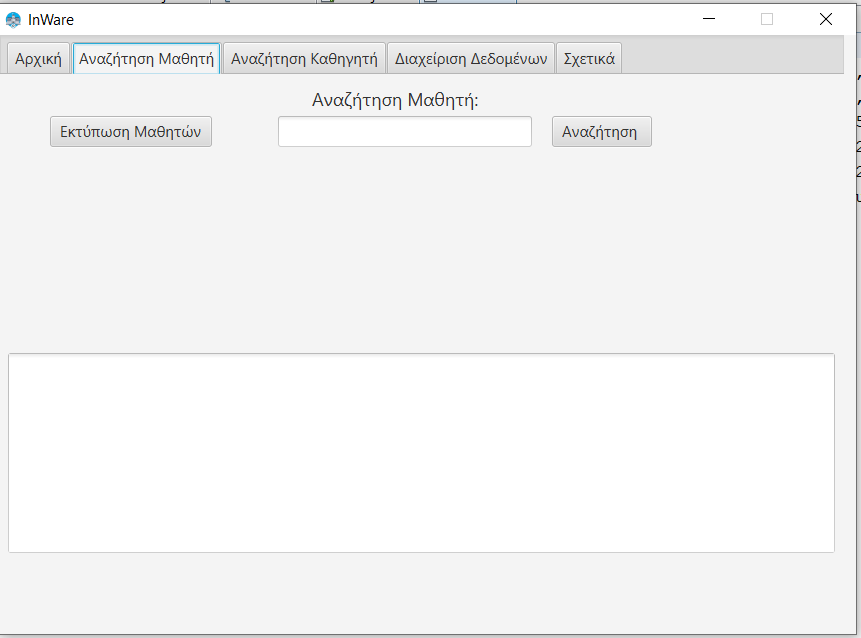Switch to the Αρχική tab
The height and width of the screenshot is (638, 861).
36,58
